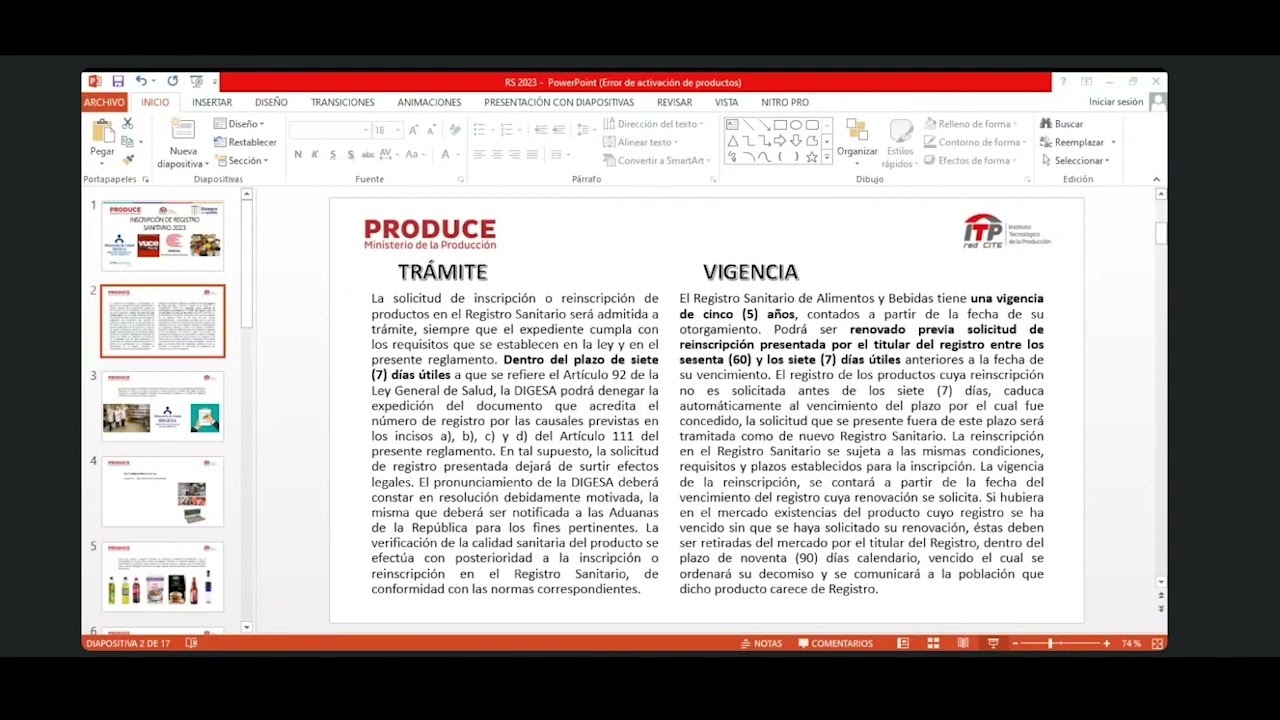The width and height of the screenshot is (1280, 720).
Task: Click the Iniciar sesión sign-in link
Action: point(1116,102)
